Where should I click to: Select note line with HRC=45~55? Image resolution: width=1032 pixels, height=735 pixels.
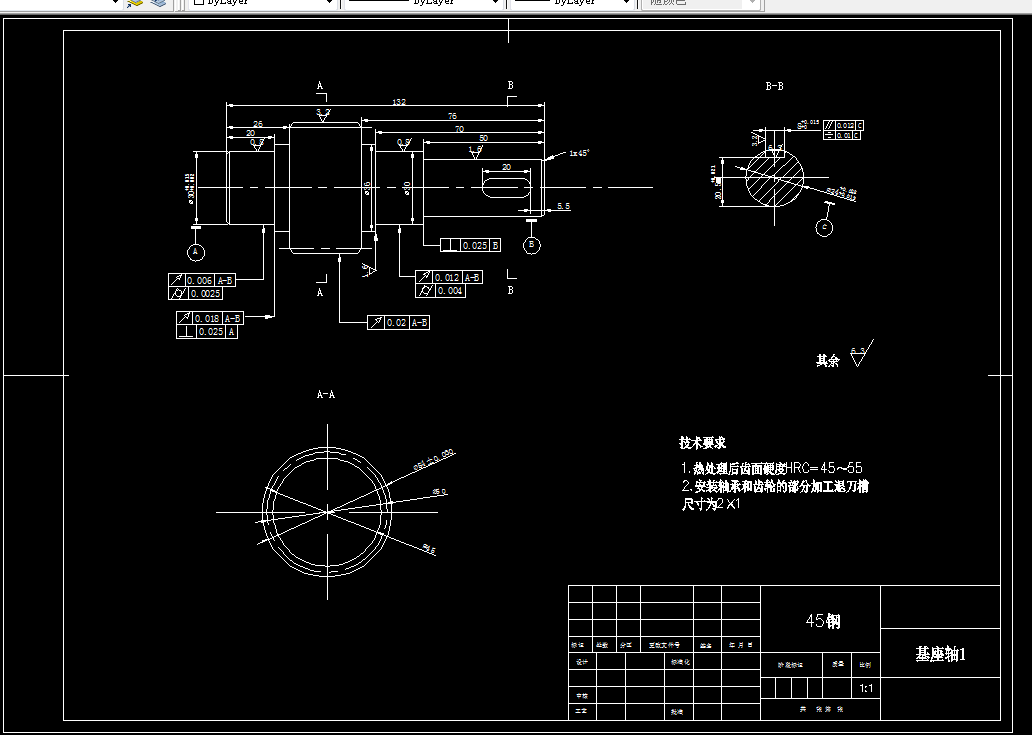771,469
